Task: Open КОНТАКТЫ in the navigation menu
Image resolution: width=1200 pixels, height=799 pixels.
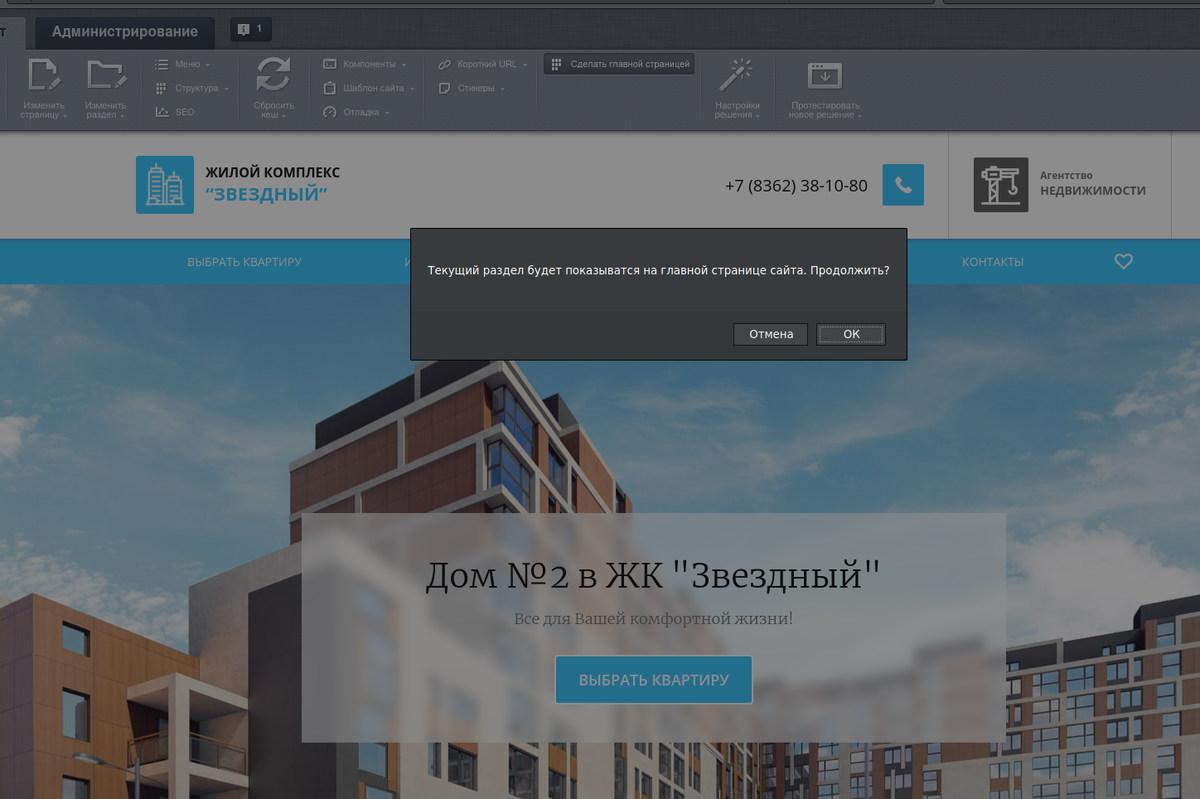Action: (x=993, y=262)
